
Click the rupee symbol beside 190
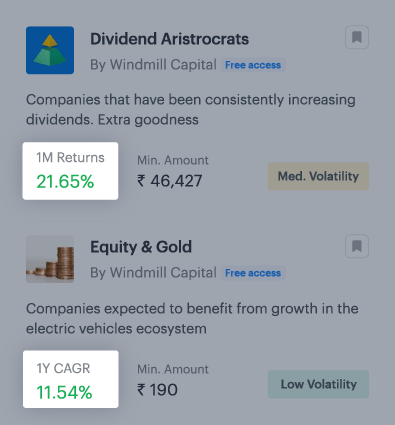[141, 390]
